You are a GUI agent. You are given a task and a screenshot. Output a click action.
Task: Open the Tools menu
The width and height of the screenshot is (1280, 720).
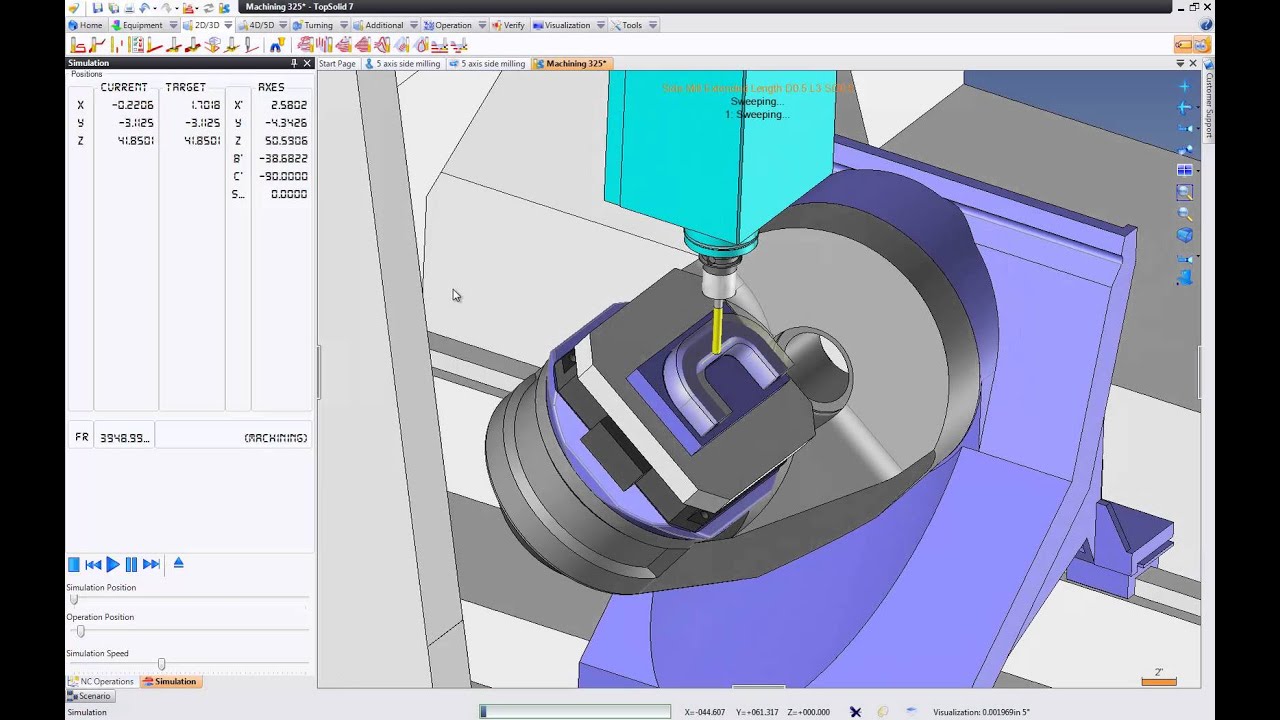point(627,25)
